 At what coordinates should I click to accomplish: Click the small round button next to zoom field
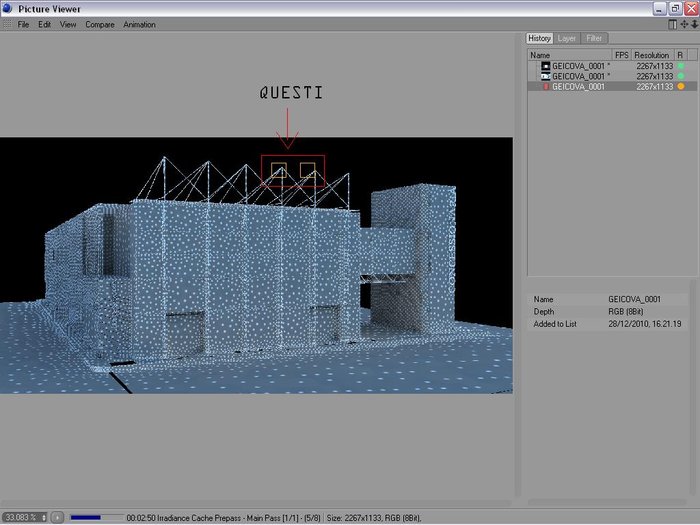point(57,517)
